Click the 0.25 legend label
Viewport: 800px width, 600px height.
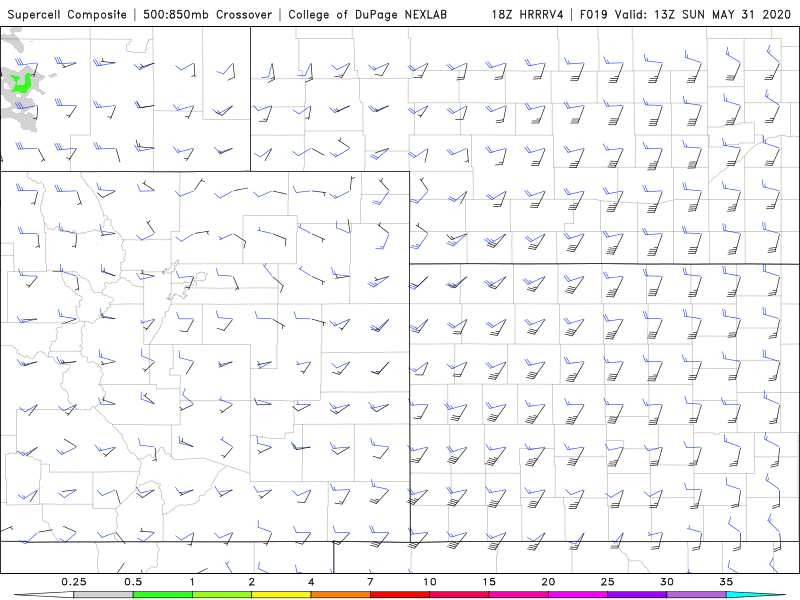coord(74,582)
